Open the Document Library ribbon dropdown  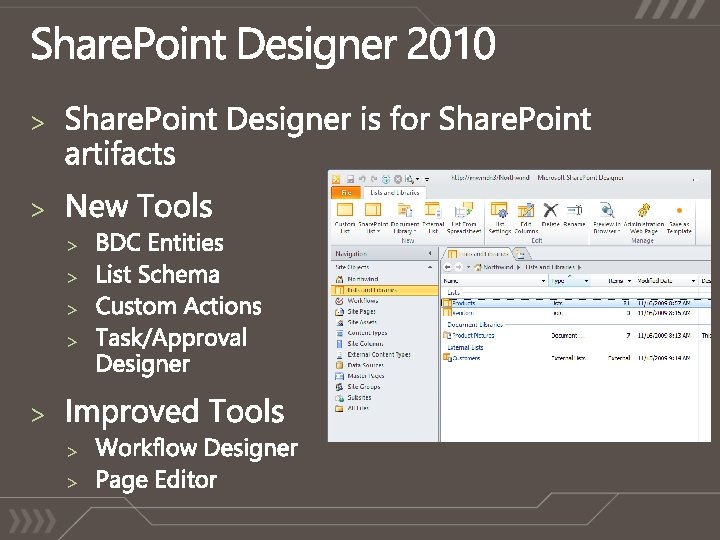[405, 217]
